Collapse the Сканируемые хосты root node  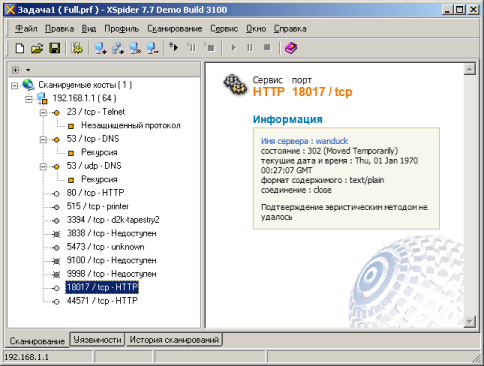point(15,86)
